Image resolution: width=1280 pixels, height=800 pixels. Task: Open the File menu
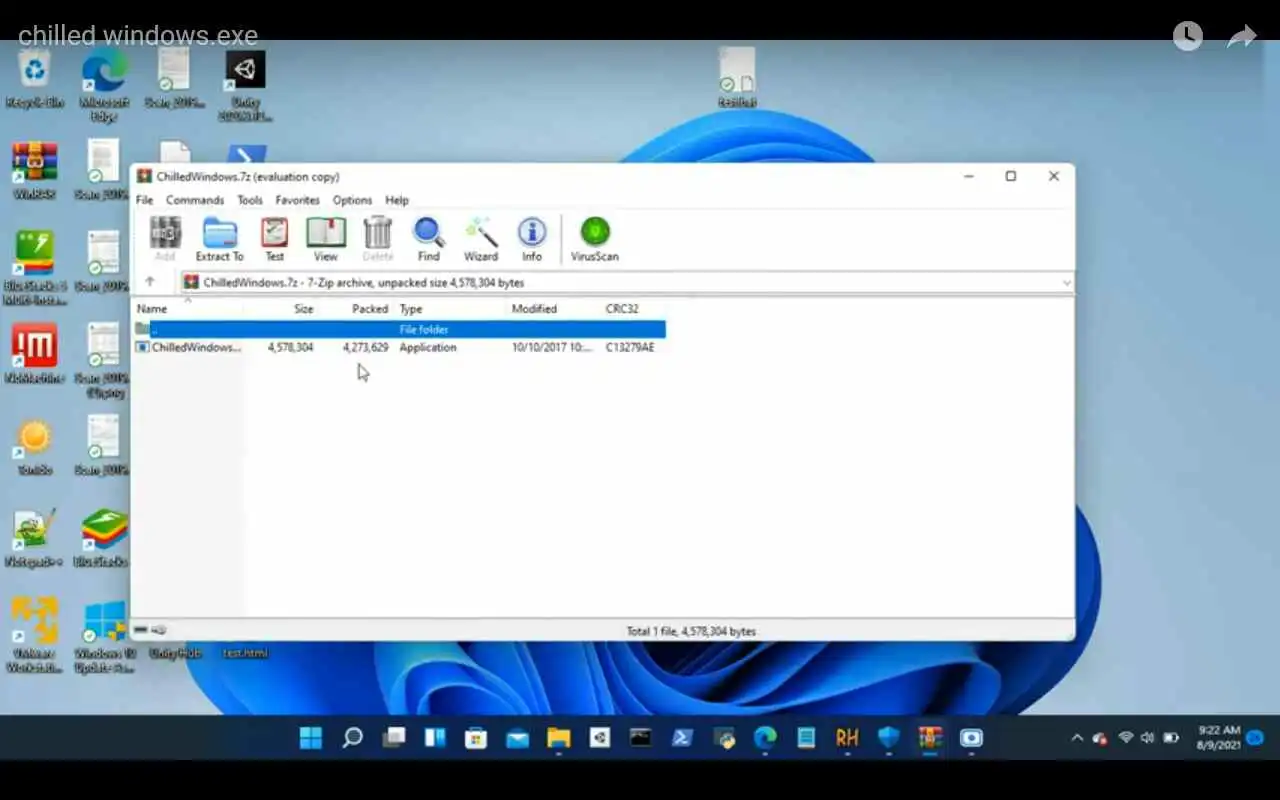click(x=145, y=200)
